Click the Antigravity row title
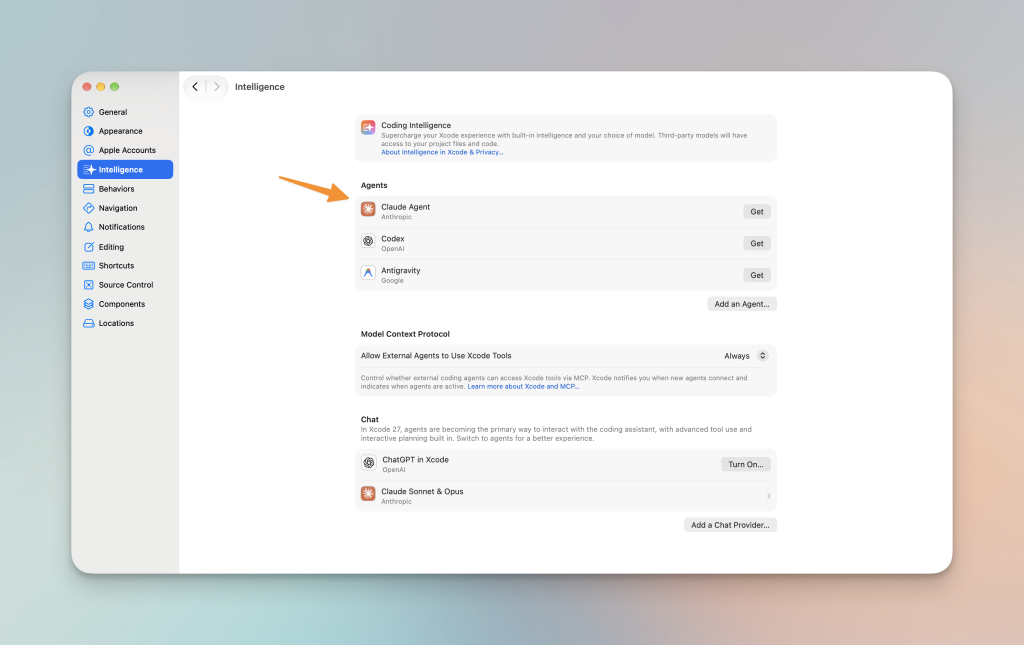Screen dimensions: 1024x645 401,271
